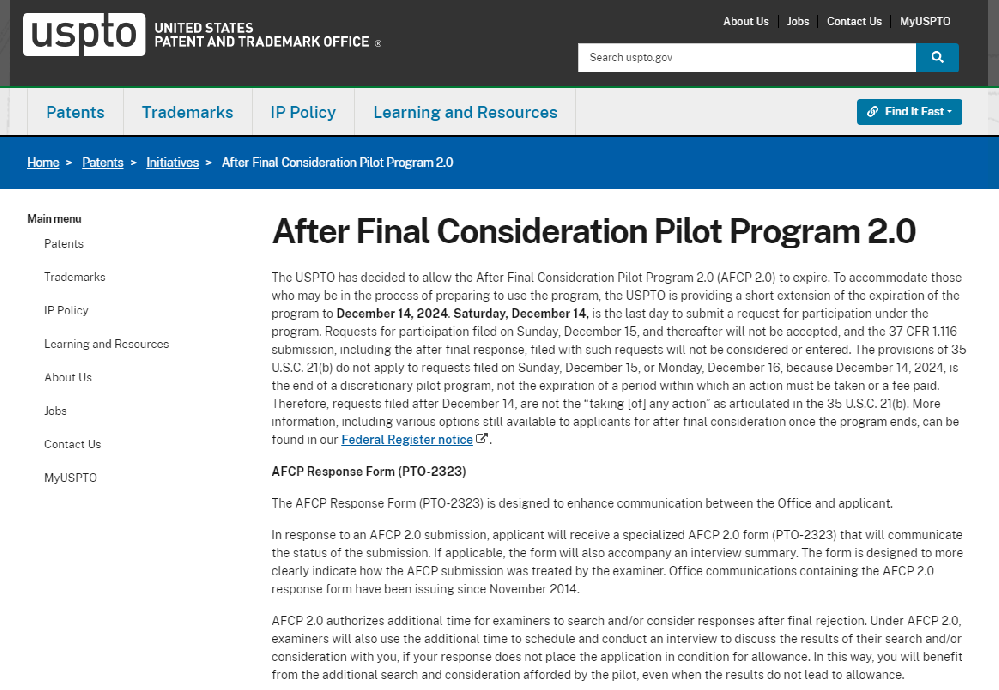Open the Trademarks navigation tab
This screenshot has height=690, width=999.
pyautogui.click(x=187, y=112)
